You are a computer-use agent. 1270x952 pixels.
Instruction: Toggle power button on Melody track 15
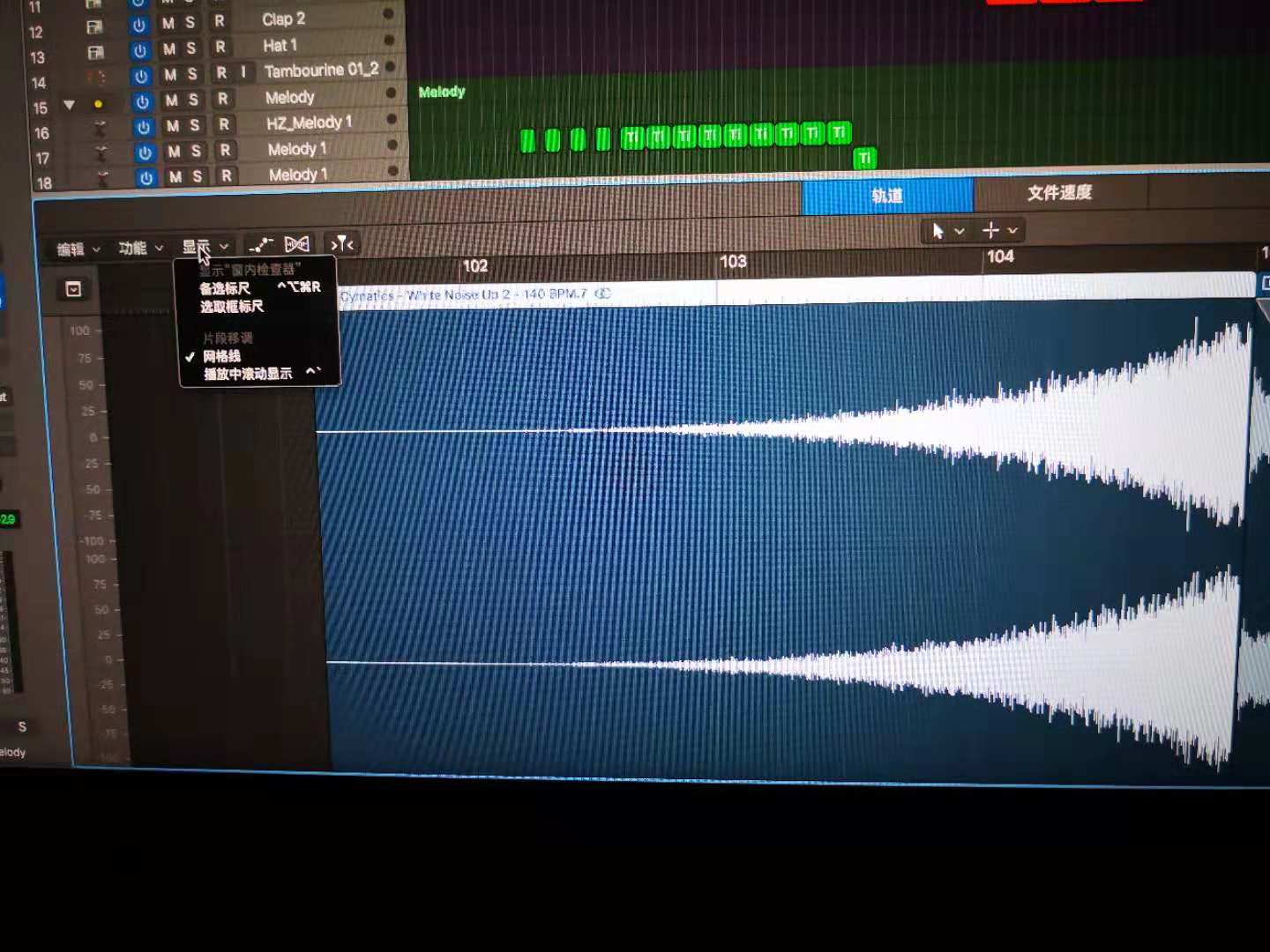(x=142, y=102)
